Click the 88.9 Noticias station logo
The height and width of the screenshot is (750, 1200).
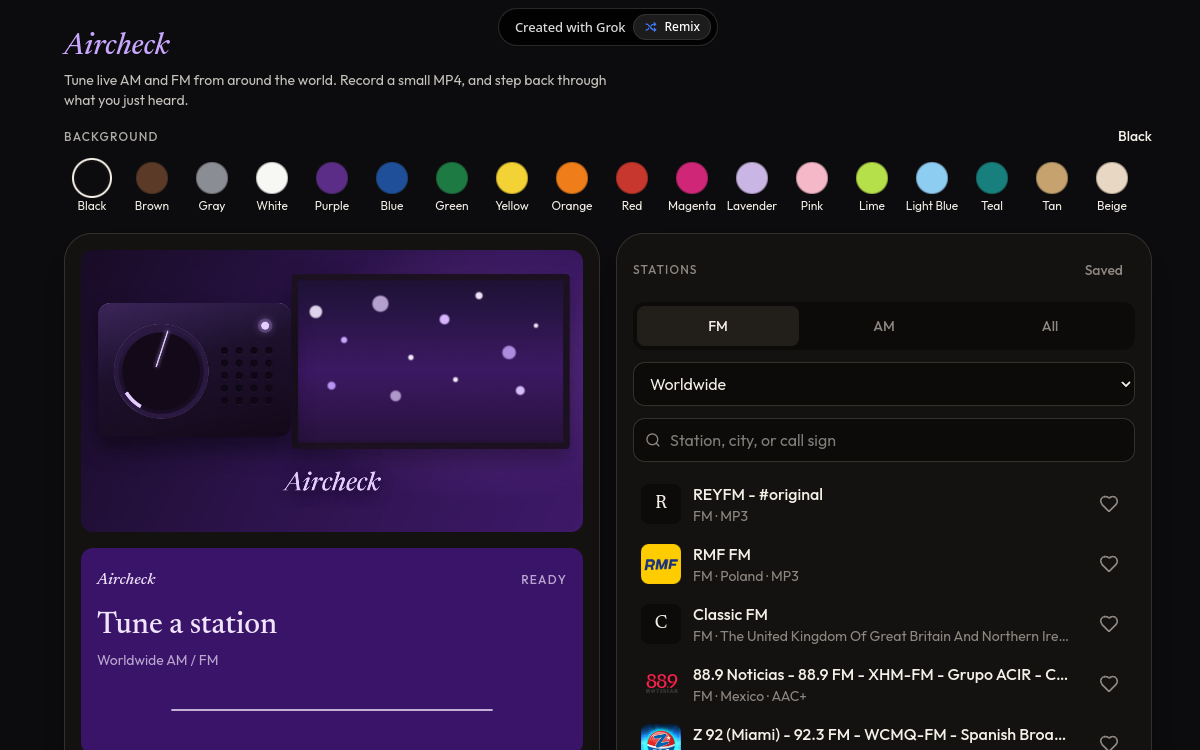coord(661,684)
